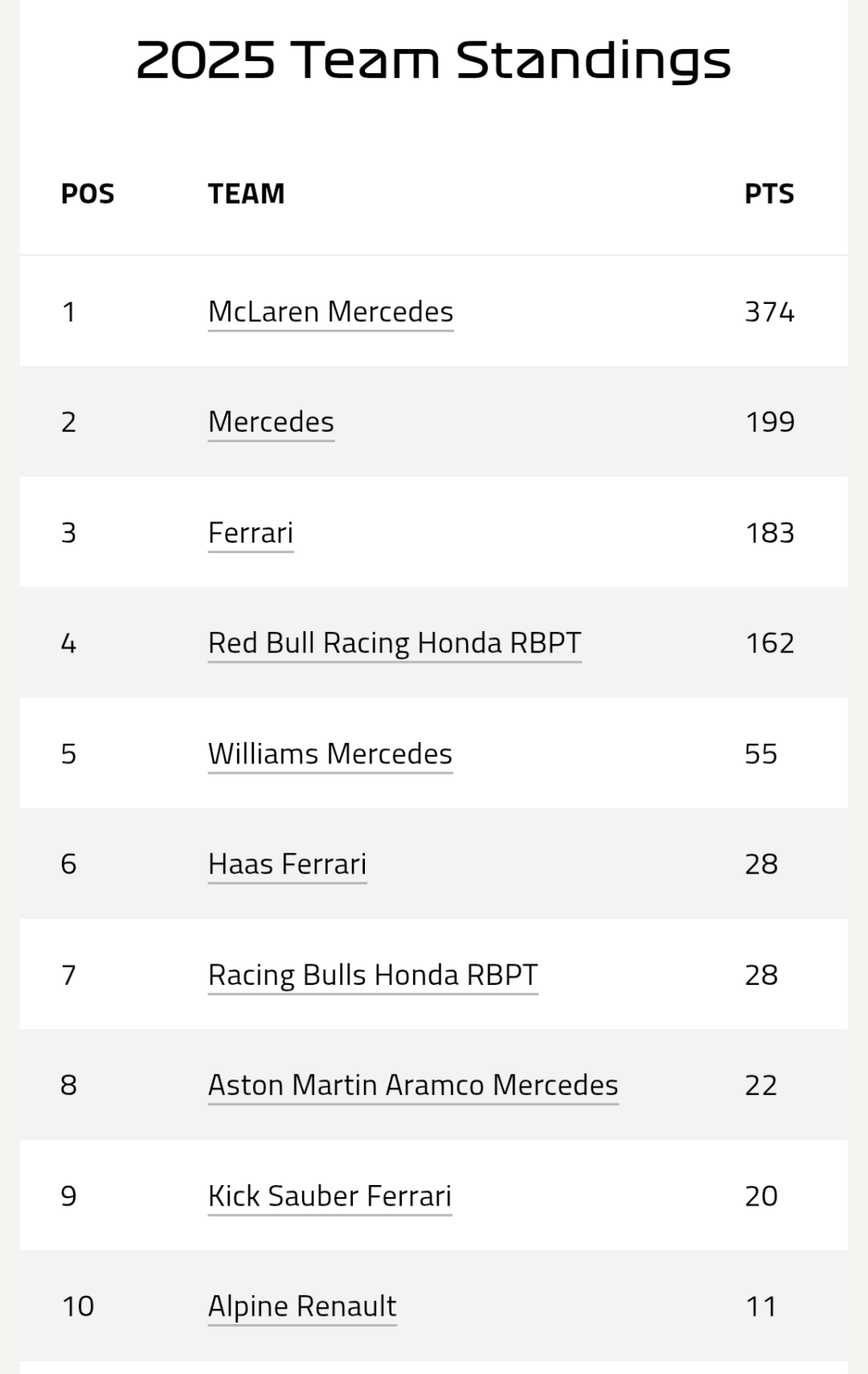Open Red Bull Racing Honda RBPT link
The image size is (868, 1374).
pyautogui.click(x=395, y=643)
